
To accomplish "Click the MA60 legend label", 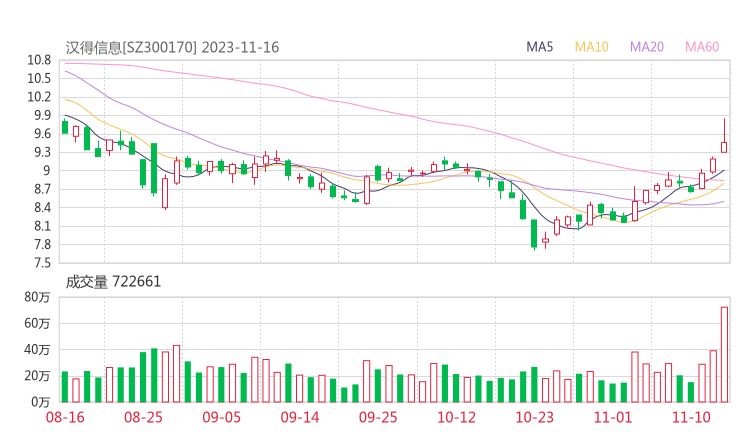I will click(x=702, y=47).
